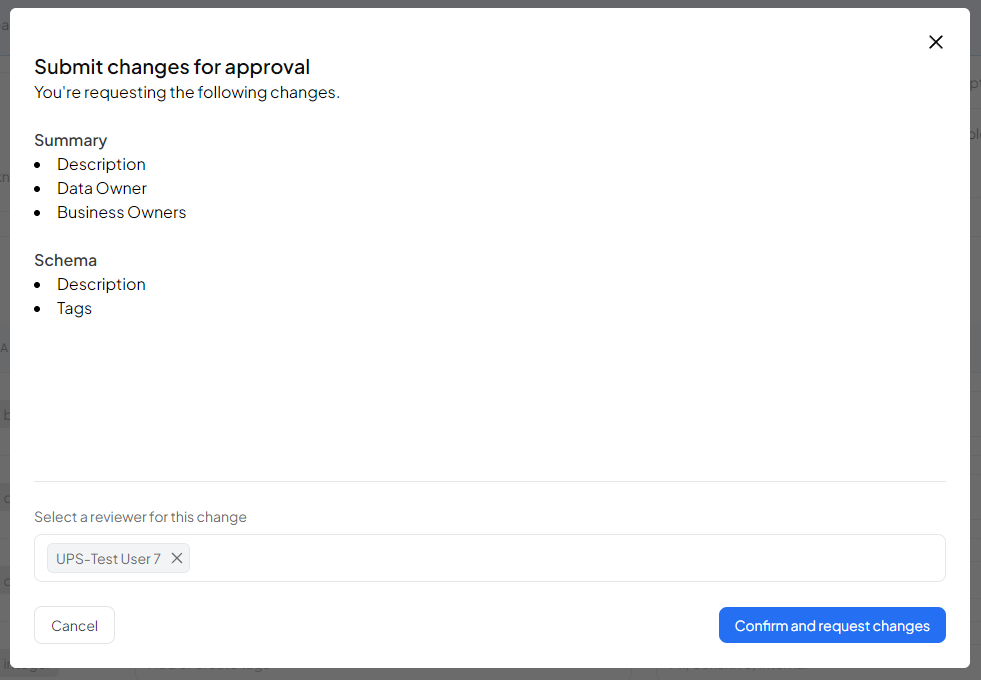Click the 'Select a reviewer for this change' label
The width and height of the screenshot is (981, 680).
tap(140, 517)
